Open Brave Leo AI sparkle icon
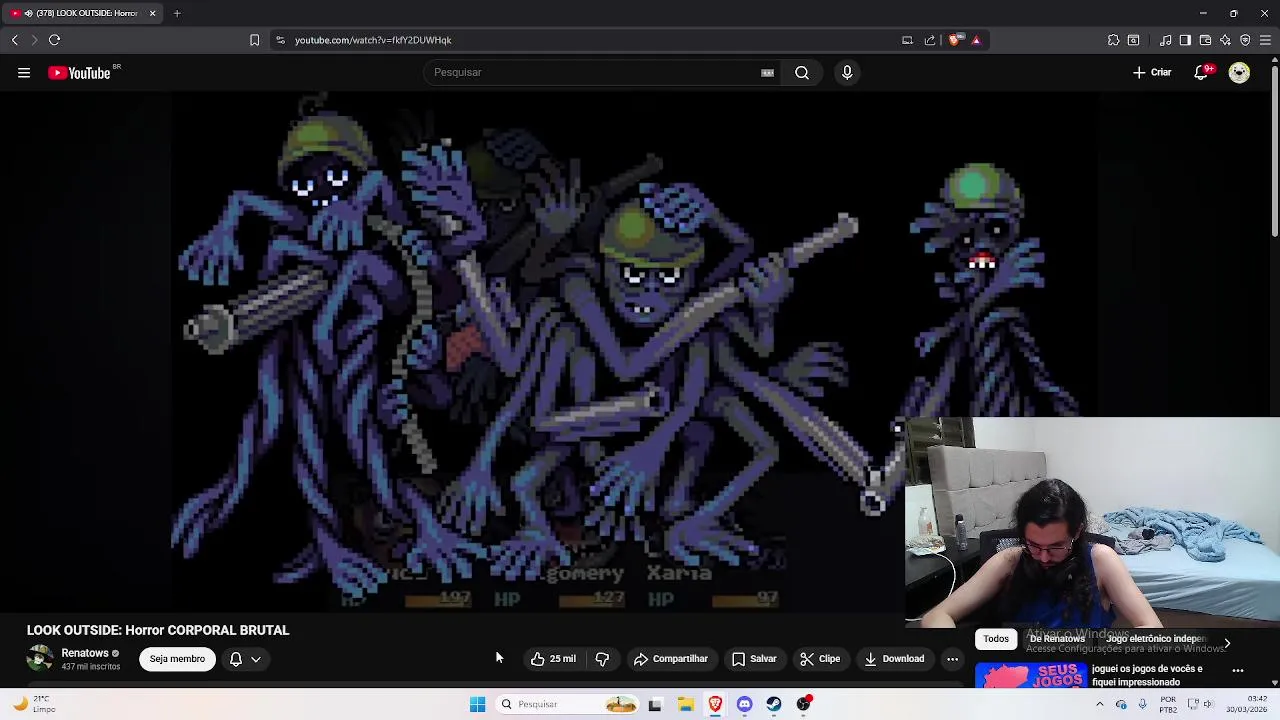Viewport: 1280px width, 720px height. coord(1225,40)
